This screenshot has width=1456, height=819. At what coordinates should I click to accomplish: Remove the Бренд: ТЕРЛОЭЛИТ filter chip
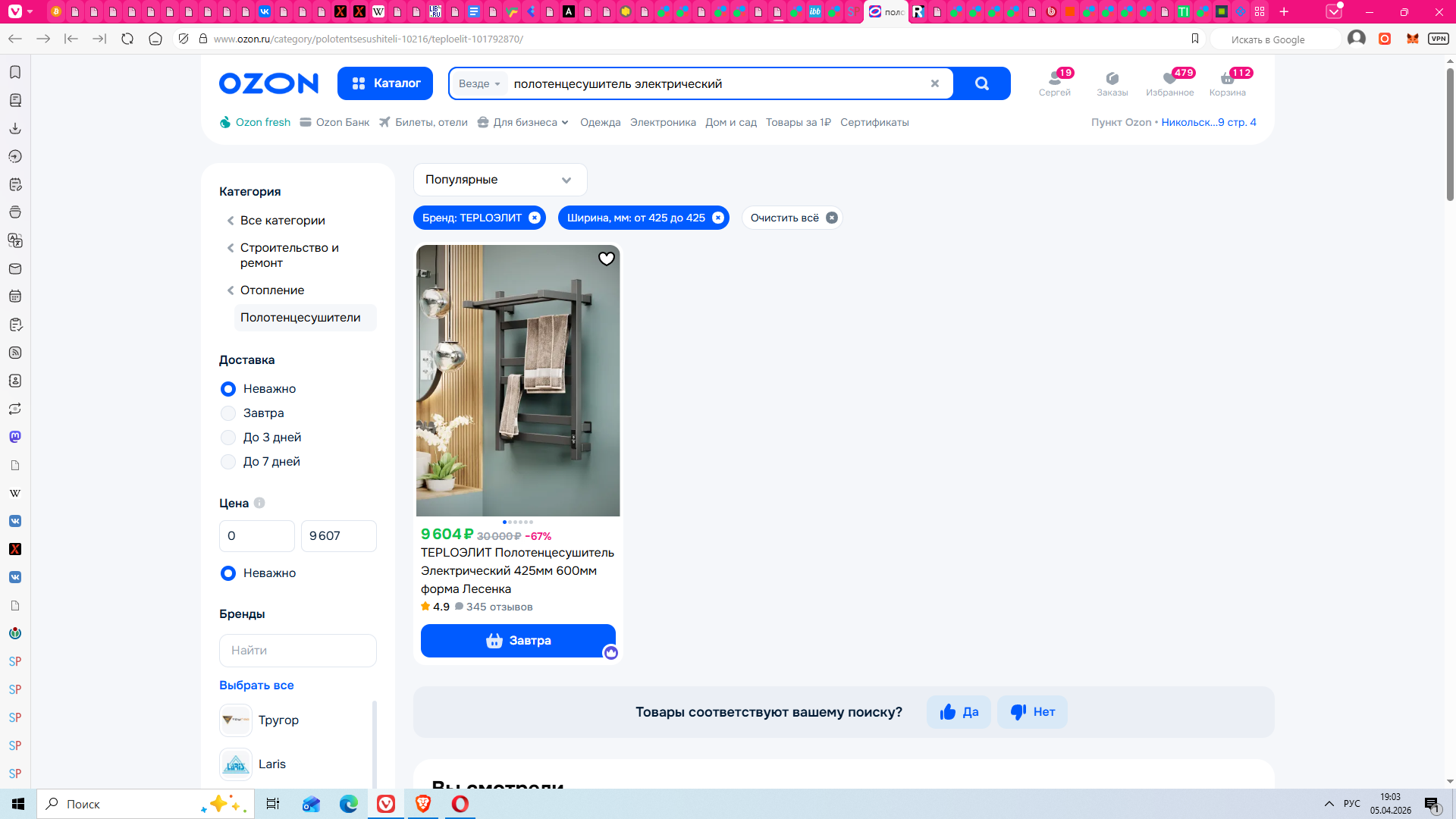tap(535, 218)
